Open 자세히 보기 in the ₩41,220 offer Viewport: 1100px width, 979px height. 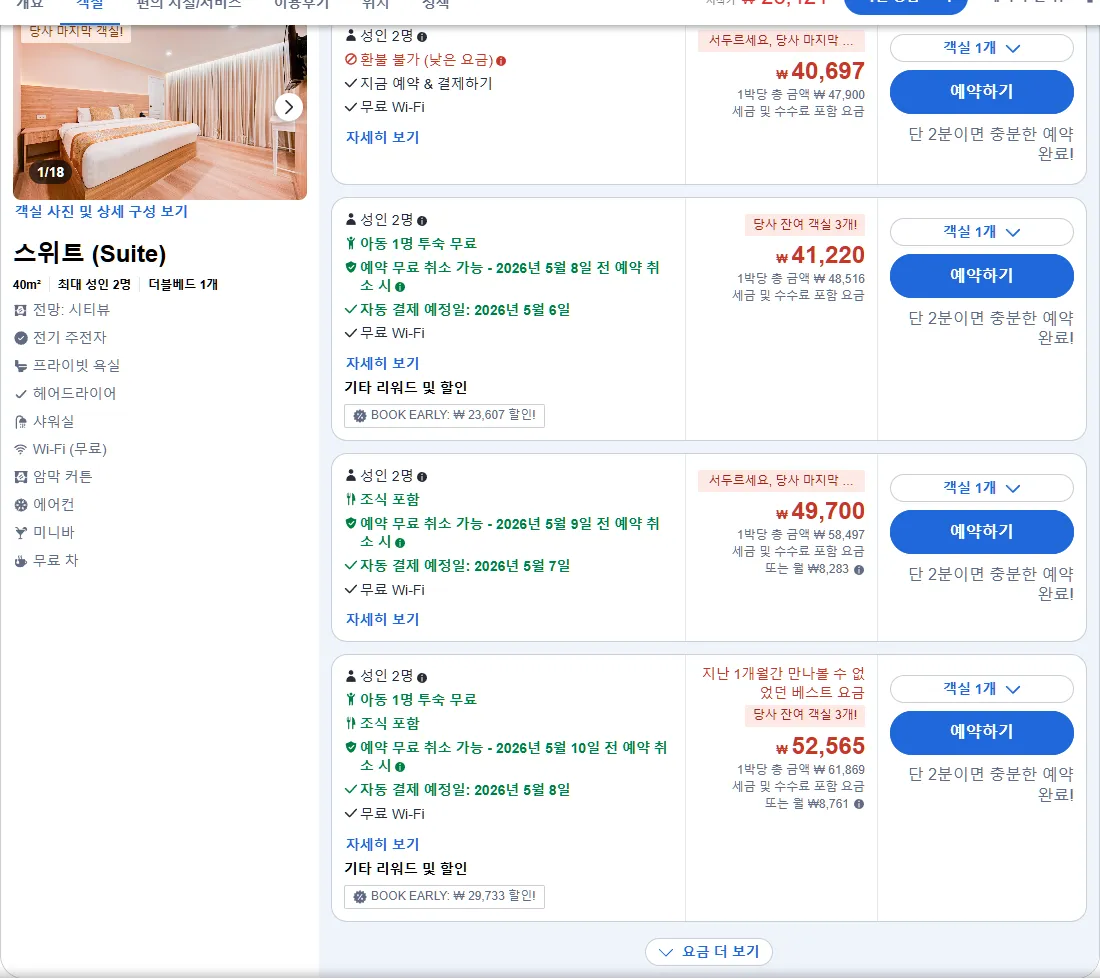(382, 363)
